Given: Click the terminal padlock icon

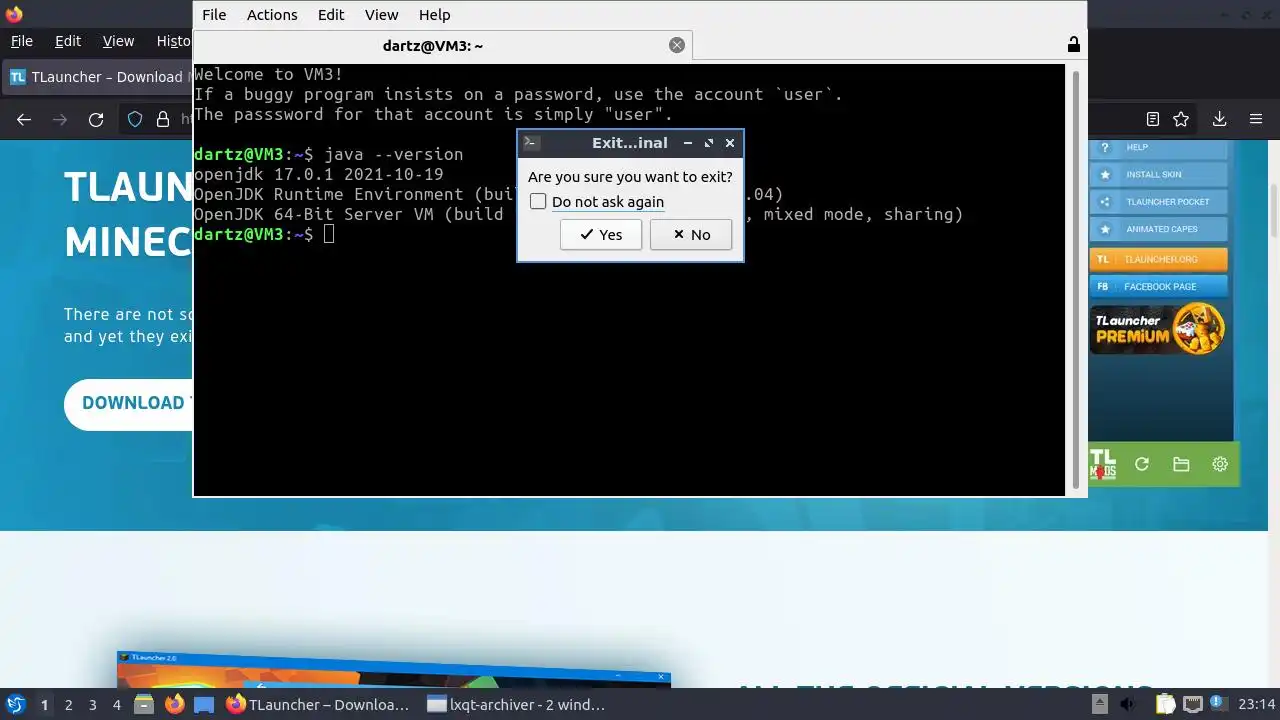Looking at the screenshot, I should tap(1073, 44).
